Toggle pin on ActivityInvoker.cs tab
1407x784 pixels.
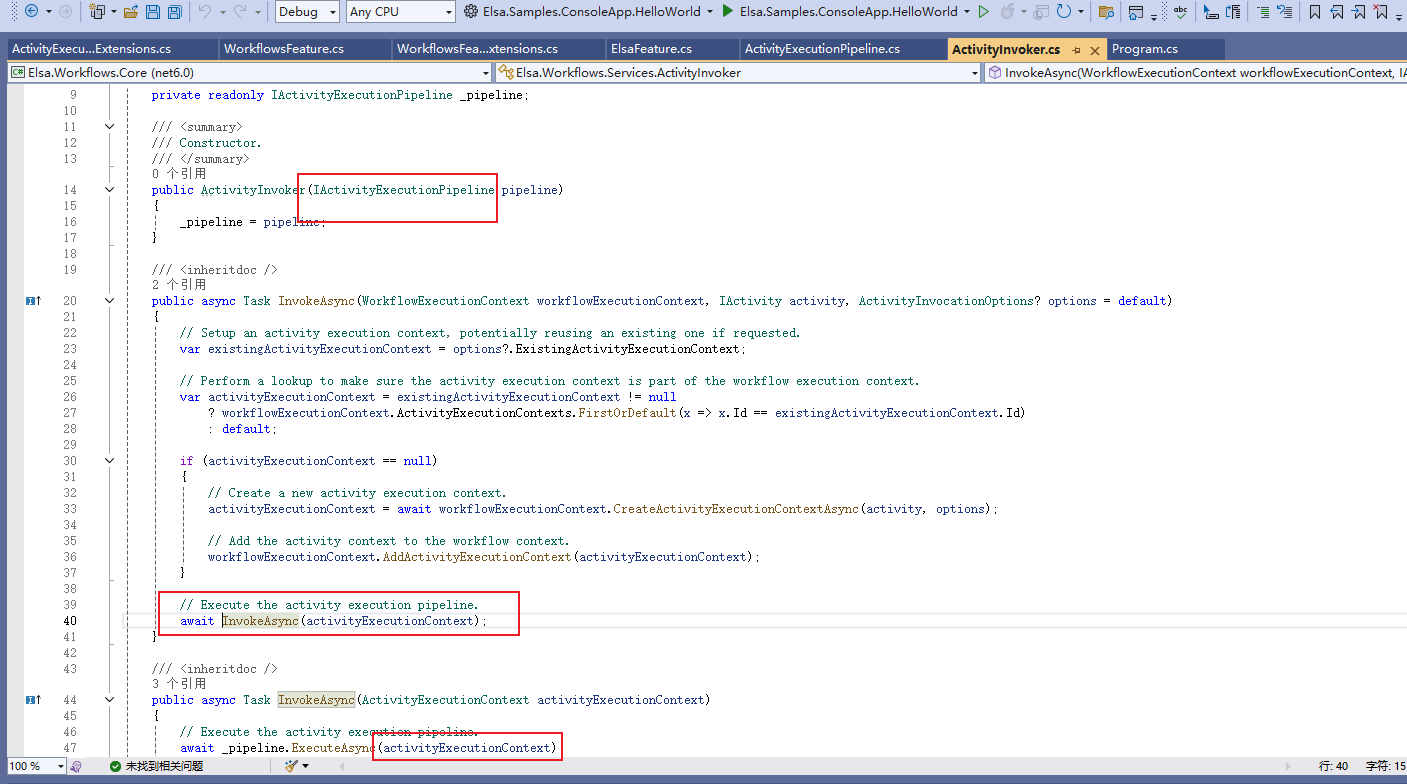pos(1076,50)
